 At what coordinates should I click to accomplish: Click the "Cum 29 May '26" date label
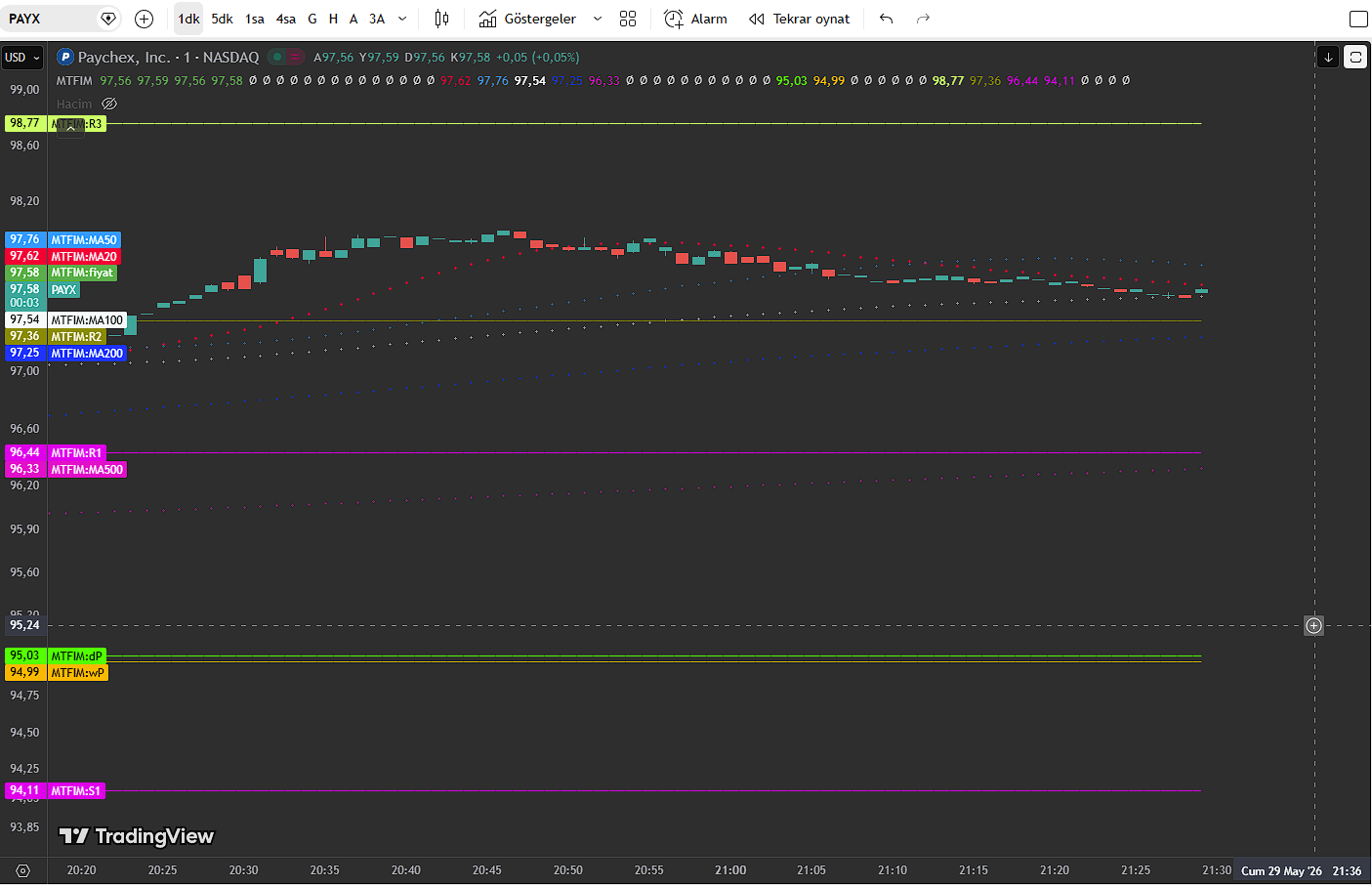pyautogui.click(x=1281, y=871)
